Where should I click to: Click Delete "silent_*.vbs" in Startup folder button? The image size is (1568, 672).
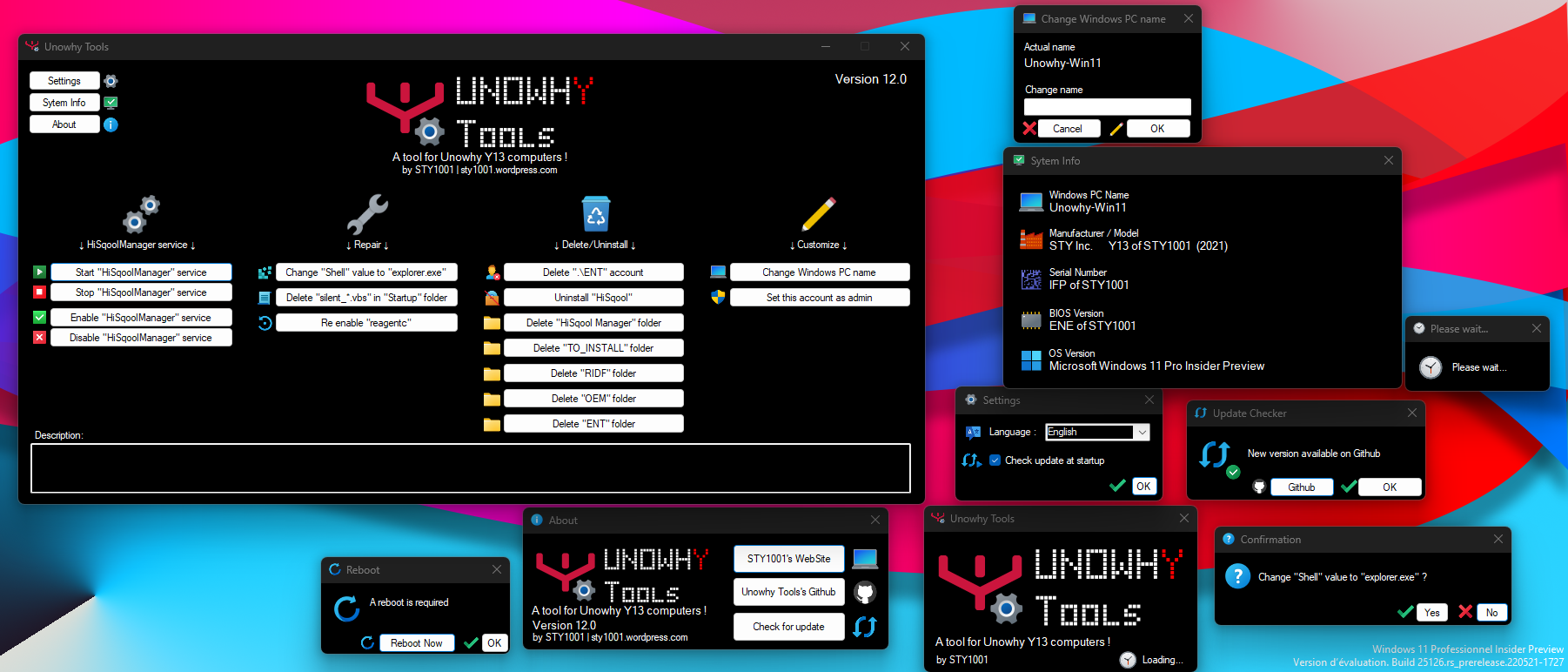tap(366, 298)
